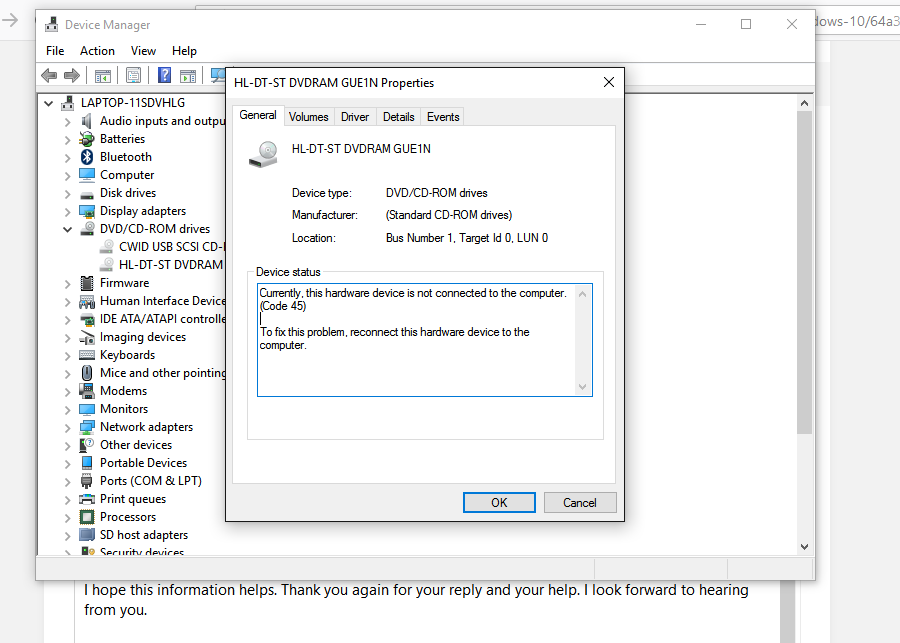The image size is (900, 643).
Task: Click the Processors chip icon
Action: point(87,517)
